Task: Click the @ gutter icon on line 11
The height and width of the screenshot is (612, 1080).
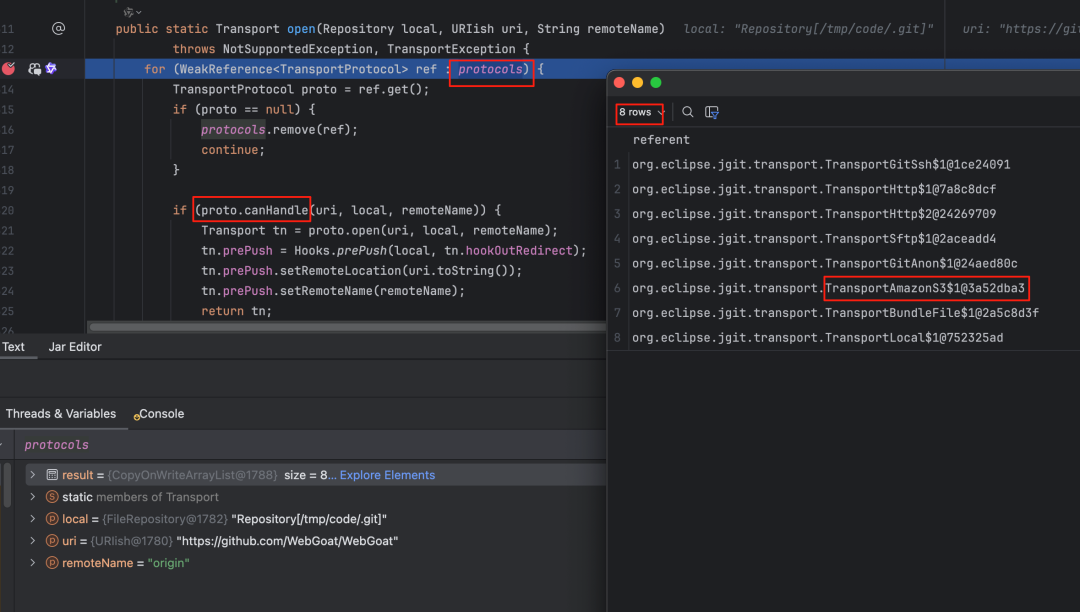Action: [x=59, y=29]
